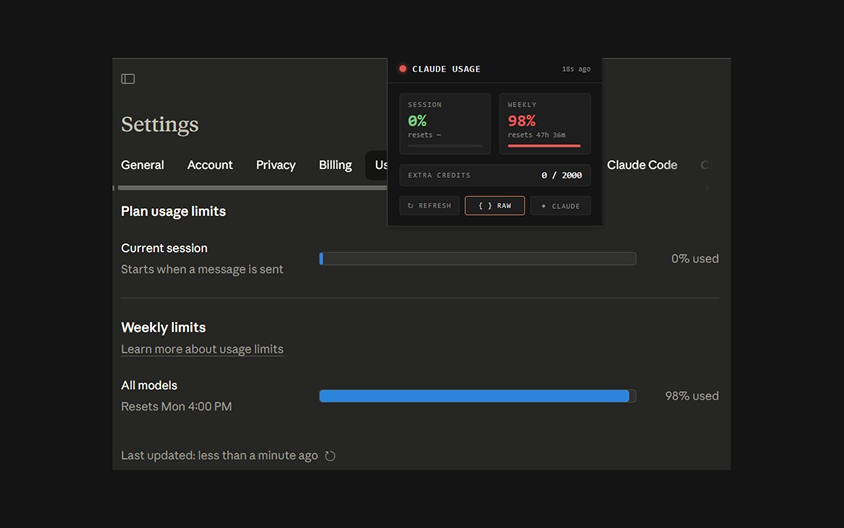The height and width of the screenshot is (528, 844).
Task: Click the 'Settings' page title
Action: [159, 124]
